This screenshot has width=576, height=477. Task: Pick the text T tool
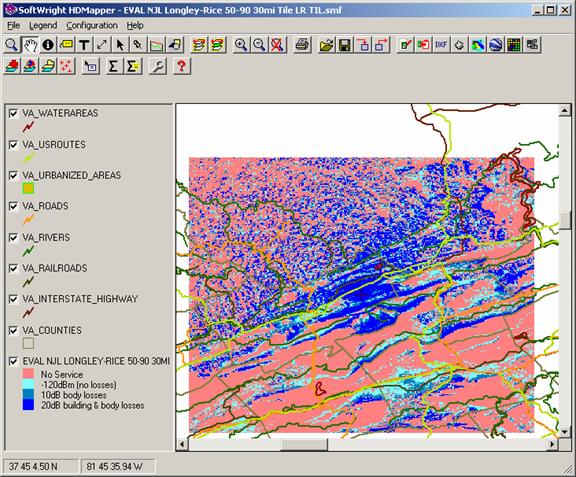point(84,45)
